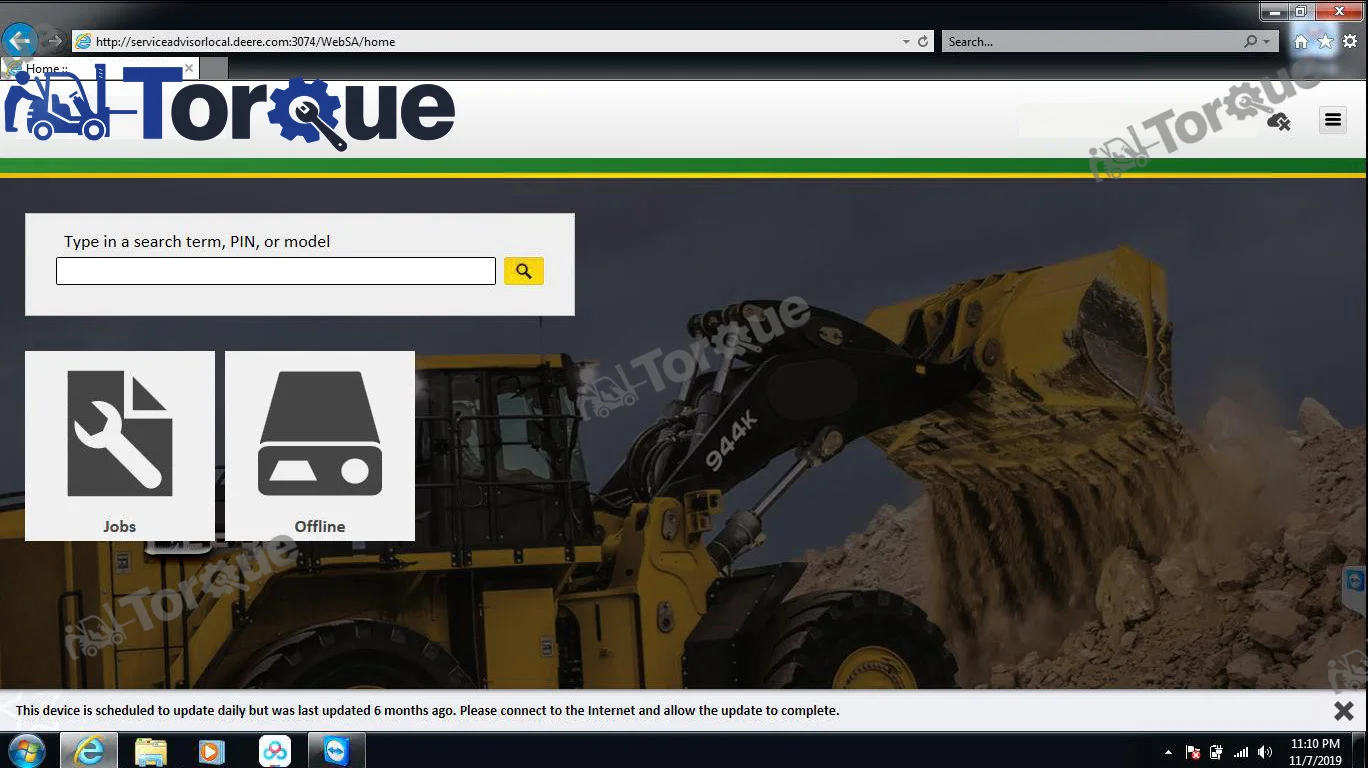Go back with the browser back arrow

point(19,40)
